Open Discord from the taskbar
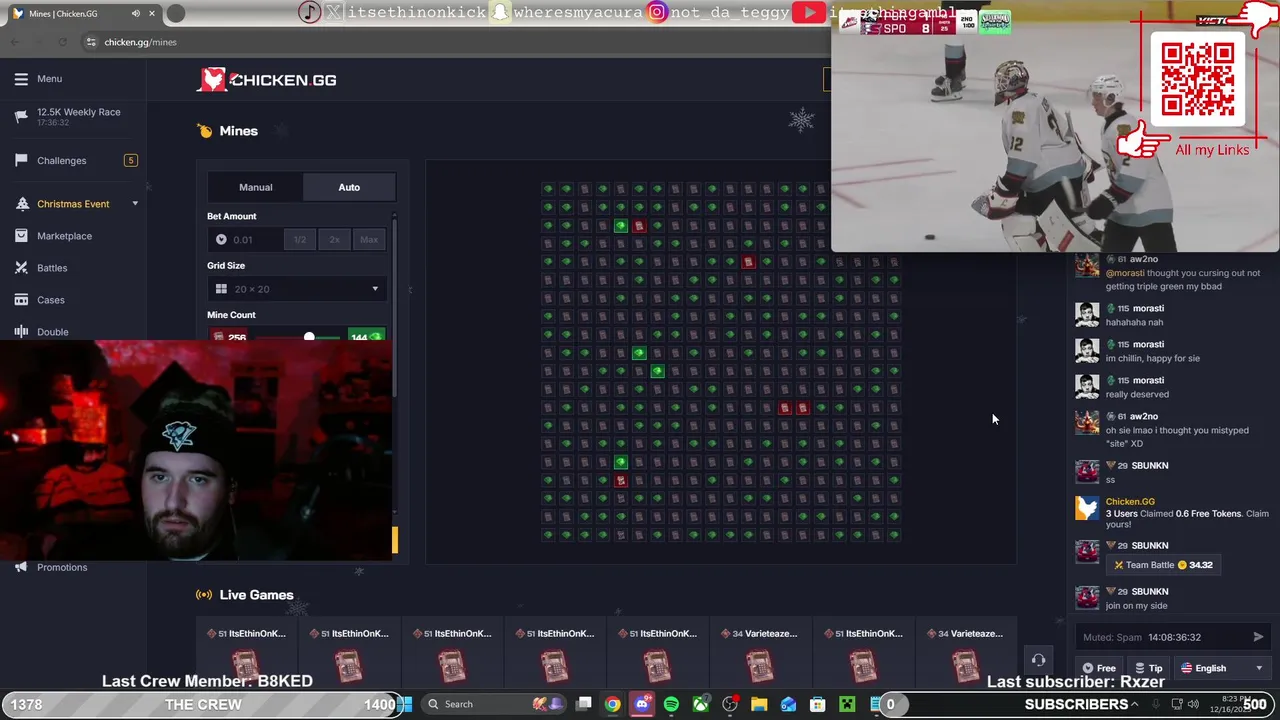 pyautogui.click(x=642, y=704)
